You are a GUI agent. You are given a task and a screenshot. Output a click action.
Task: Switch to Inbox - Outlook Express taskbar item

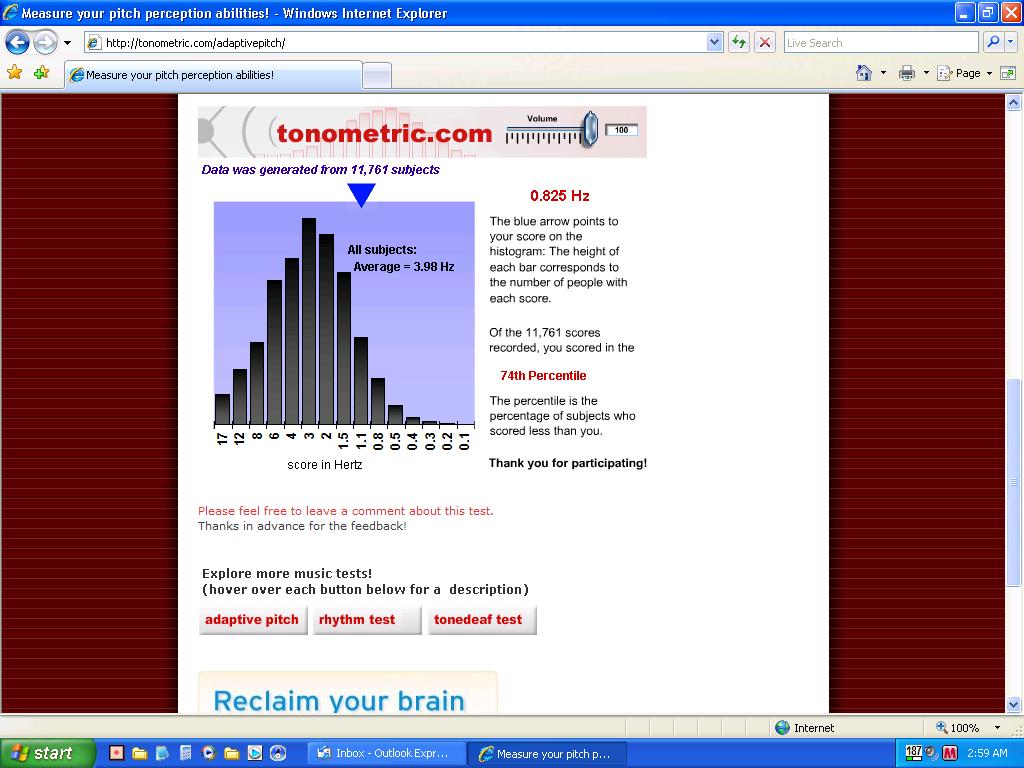[x=386, y=753]
